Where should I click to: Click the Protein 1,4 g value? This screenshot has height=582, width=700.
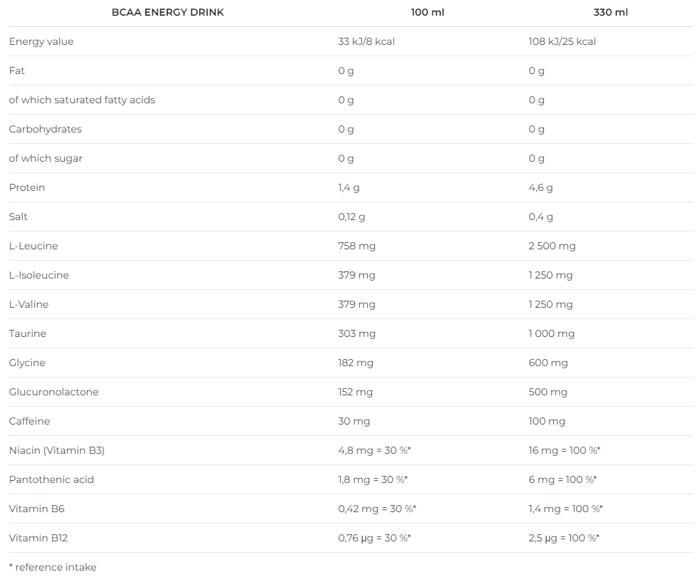(x=349, y=187)
